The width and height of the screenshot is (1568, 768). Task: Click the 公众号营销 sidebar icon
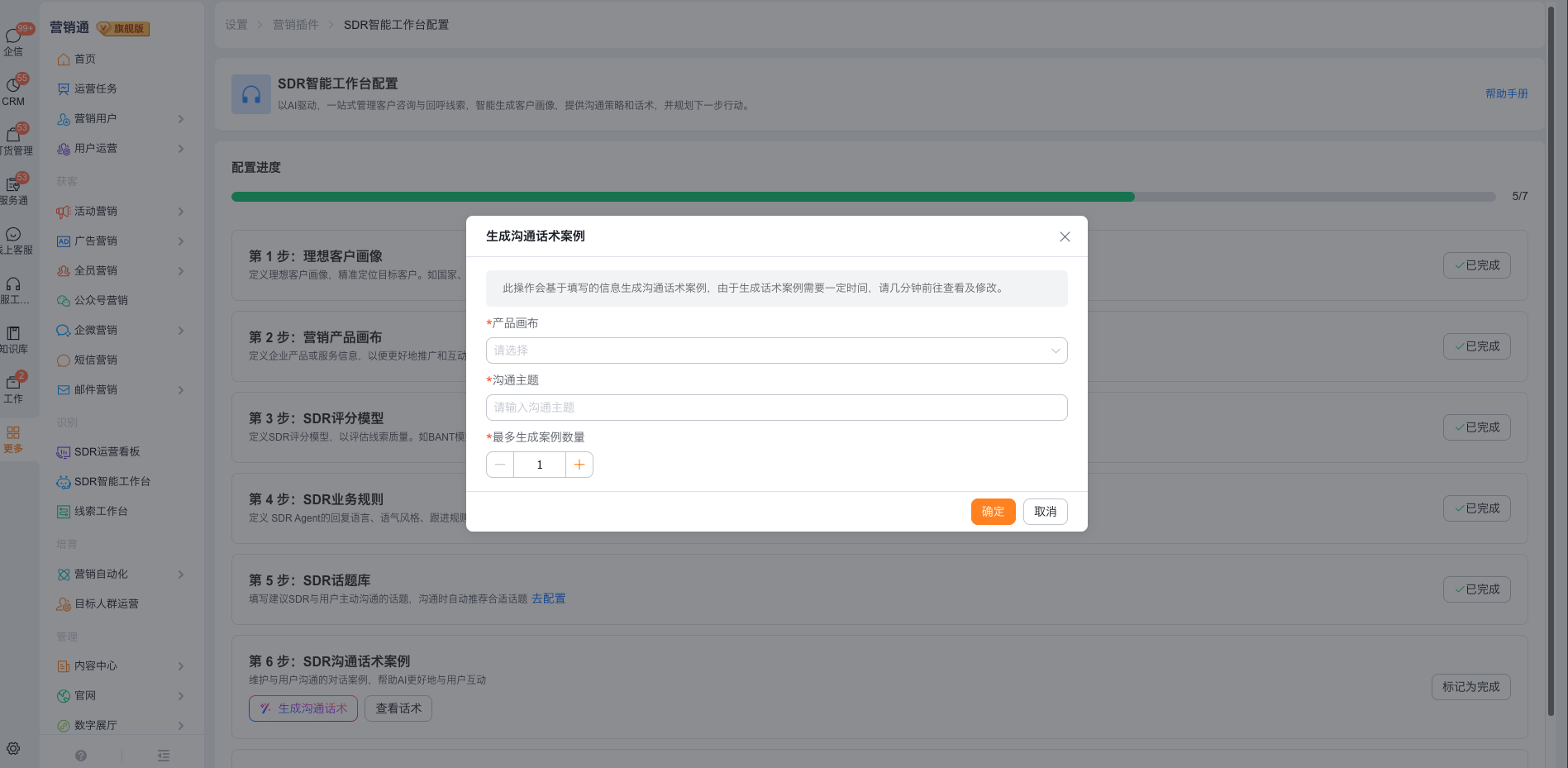pyautogui.click(x=64, y=301)
